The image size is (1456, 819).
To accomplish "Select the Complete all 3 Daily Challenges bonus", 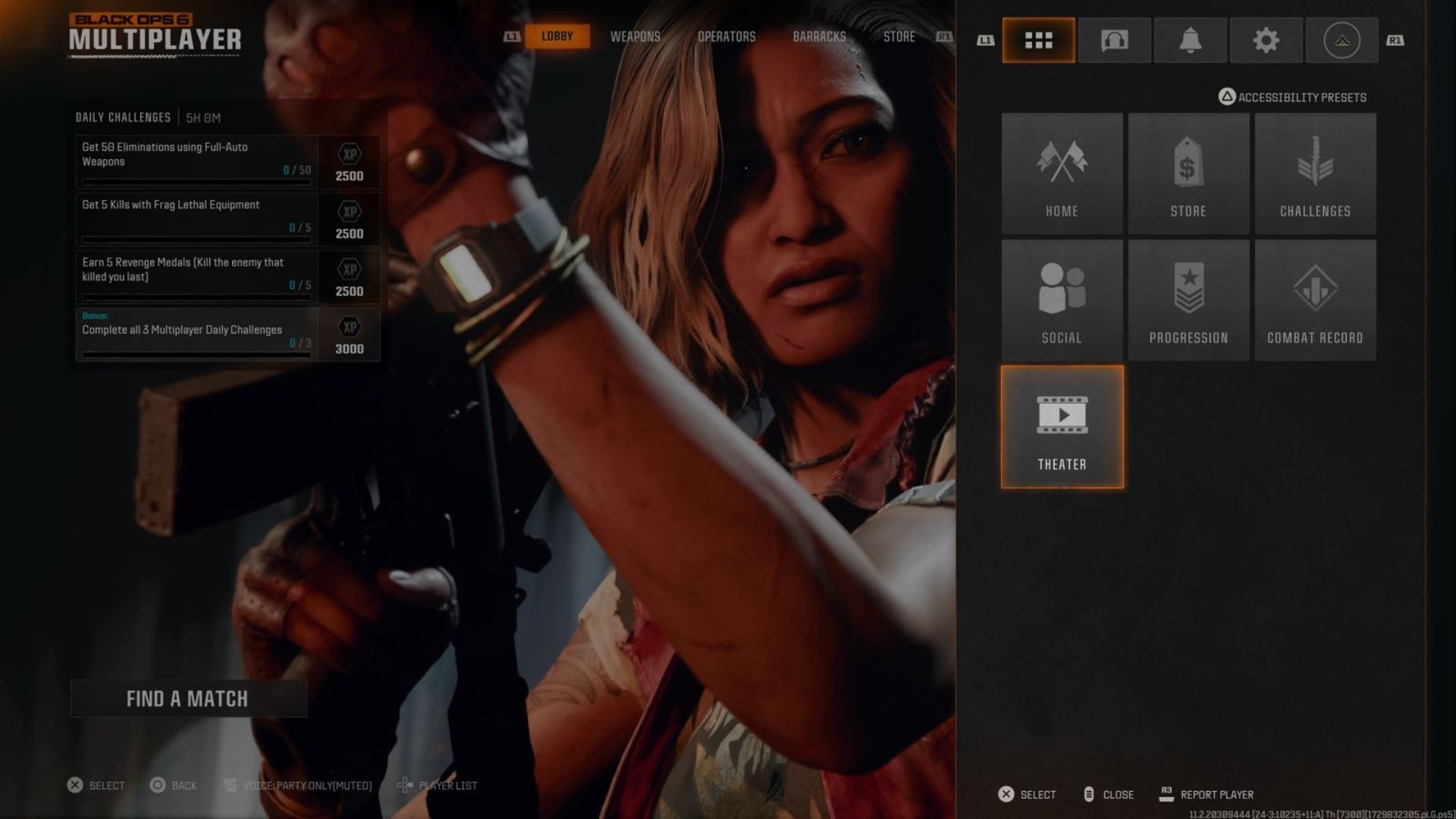I will coord(227,334).
